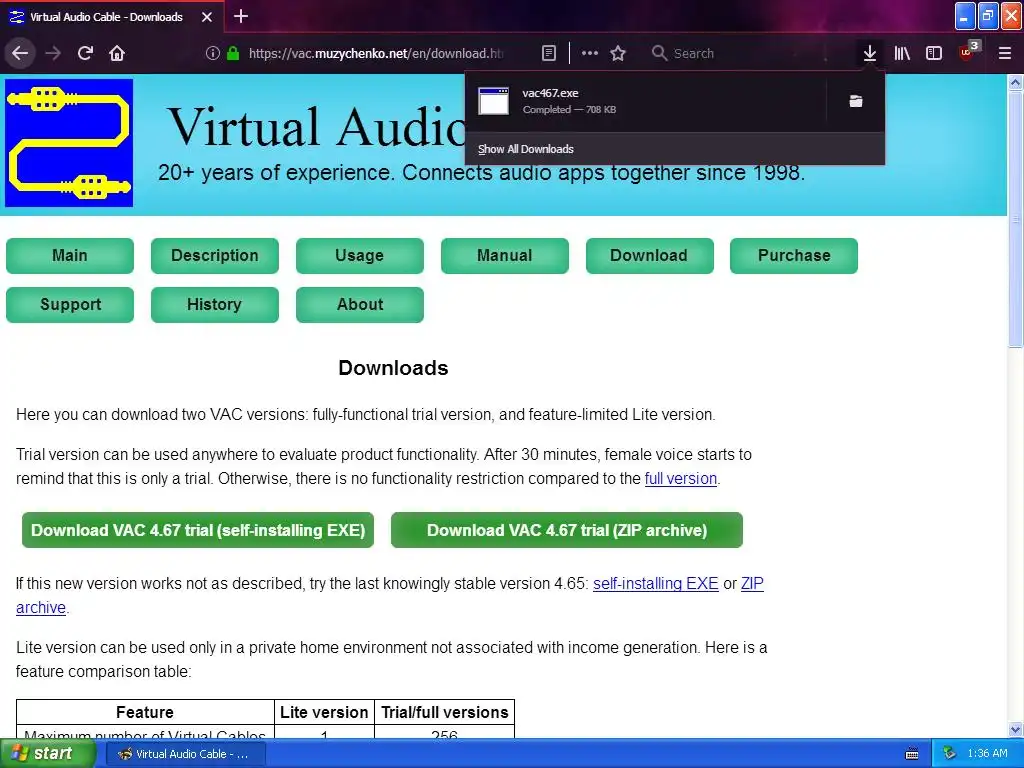The height and width of the screenshot is (768, 1024).
Task: Click the page scrollbar down arrow
Action: tap(1015, 729)
